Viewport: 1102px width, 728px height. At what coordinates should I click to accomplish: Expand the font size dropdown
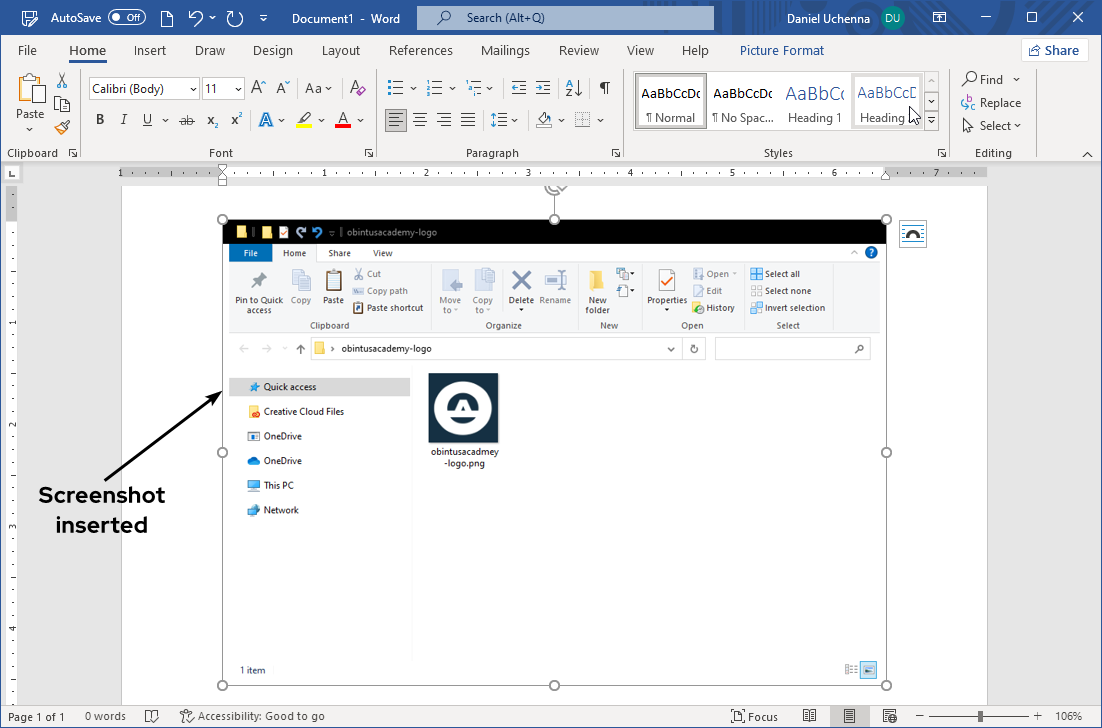click(238, 89)
